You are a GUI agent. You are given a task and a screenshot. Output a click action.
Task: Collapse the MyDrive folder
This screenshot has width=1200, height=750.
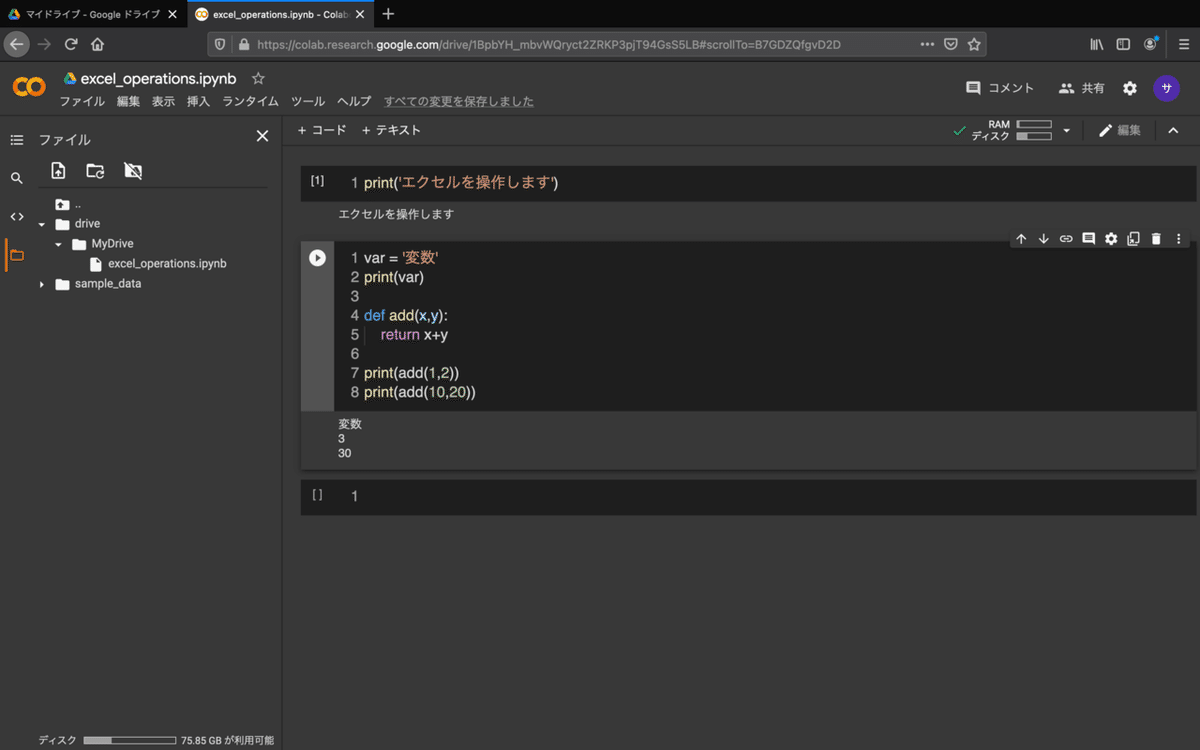pos(57,243)
